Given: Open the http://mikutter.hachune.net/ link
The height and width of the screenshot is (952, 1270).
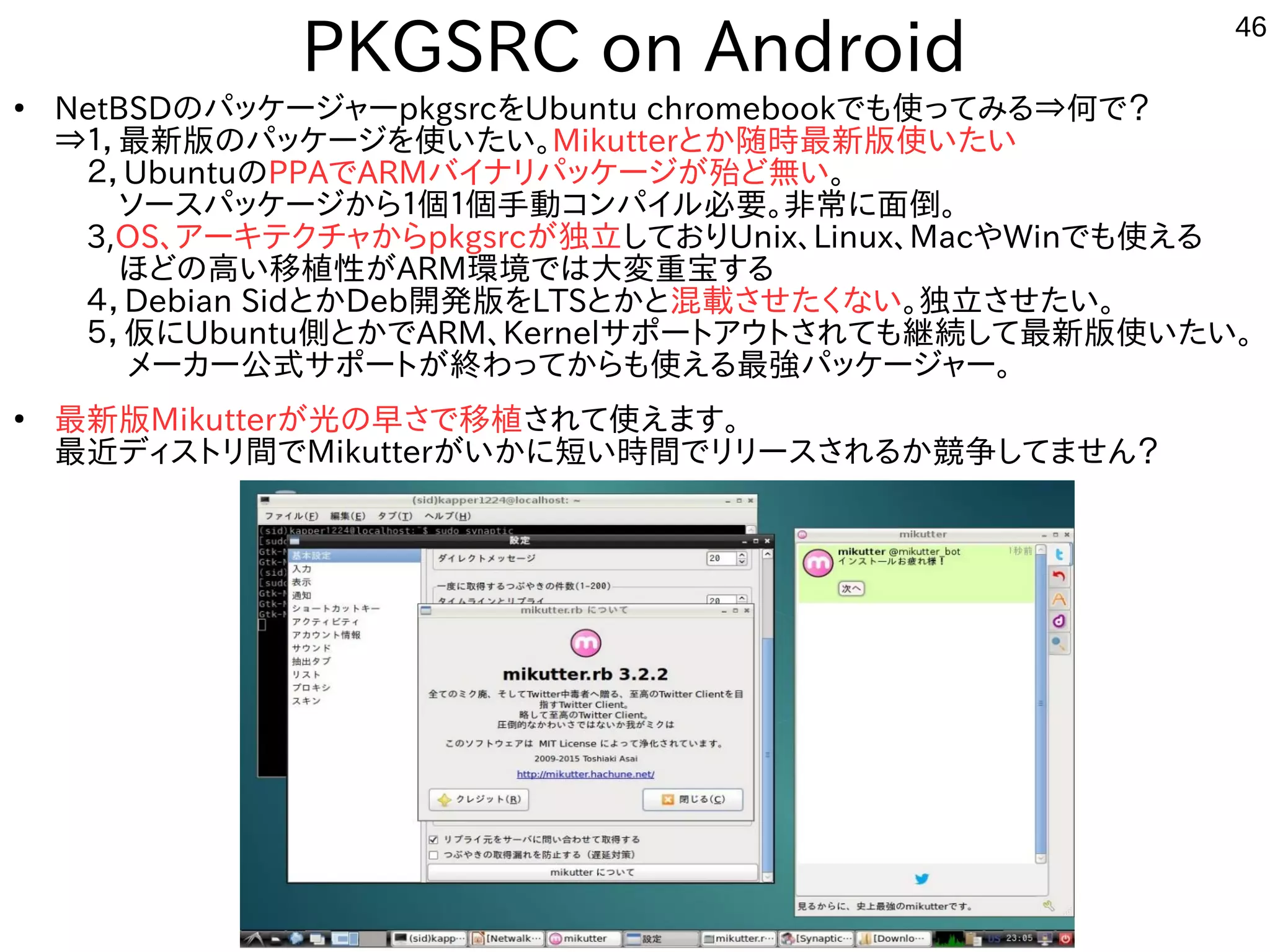Looking at the screenshot, I should (585, 774).
